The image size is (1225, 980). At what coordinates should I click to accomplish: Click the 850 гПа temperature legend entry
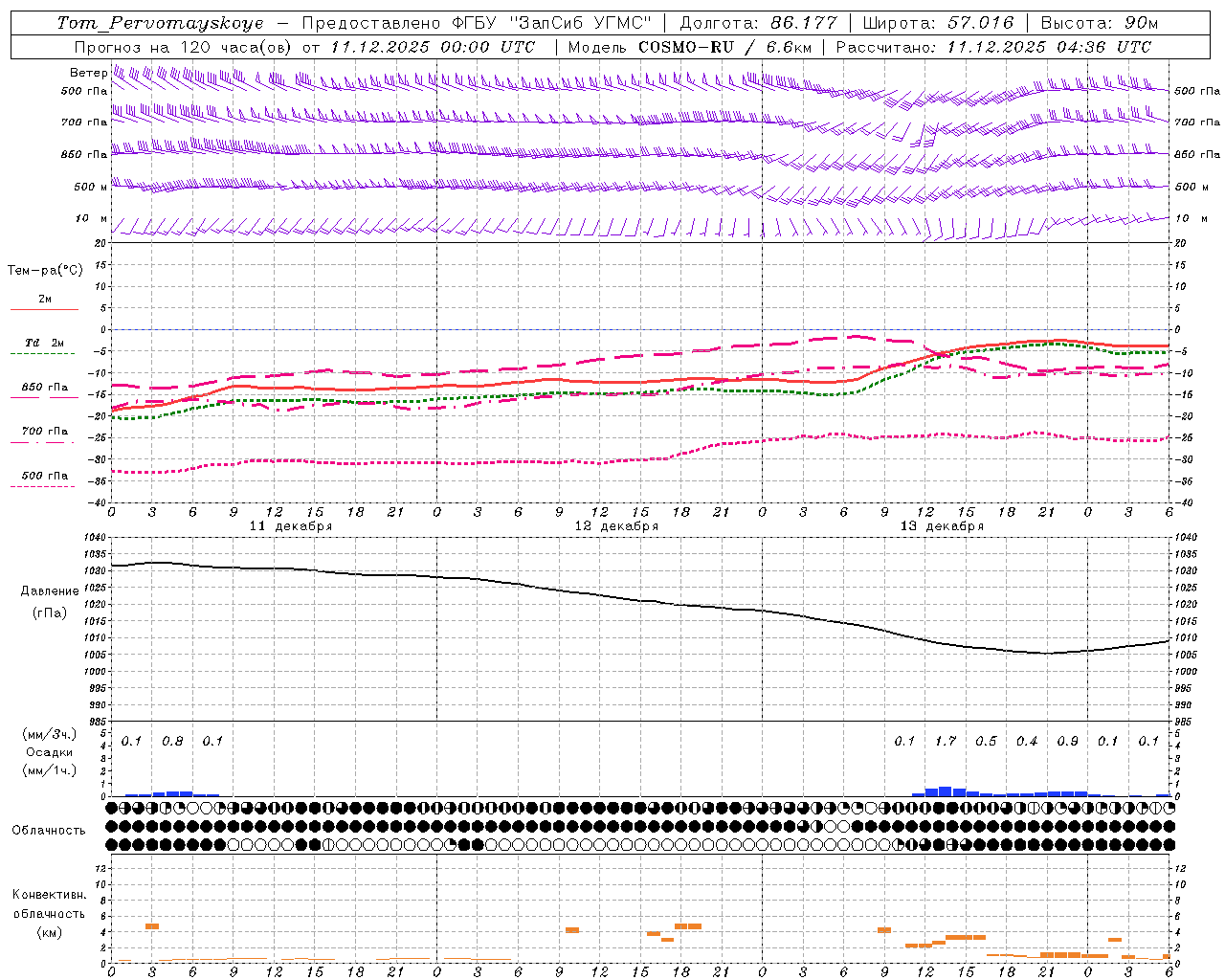tap(45, 388)
